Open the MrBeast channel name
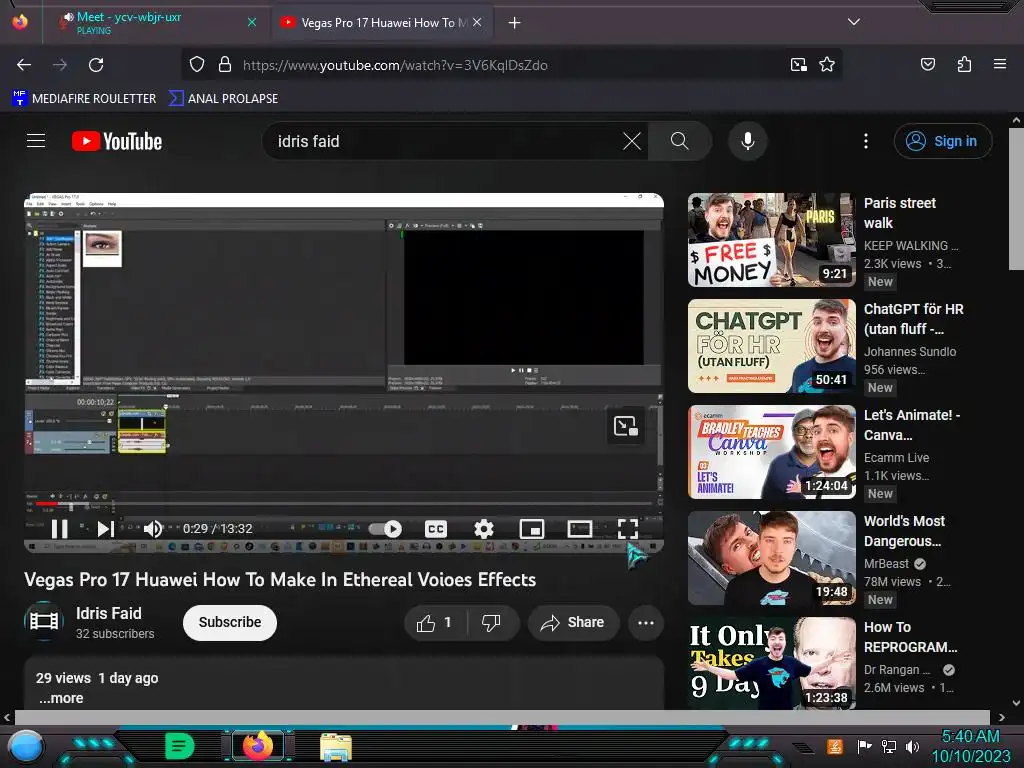 click(886, 564)
